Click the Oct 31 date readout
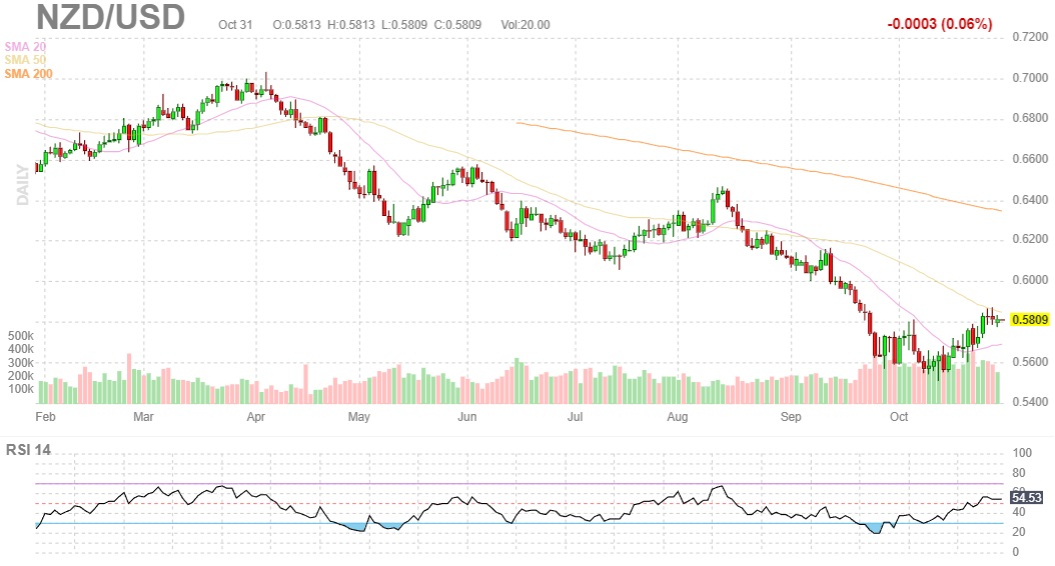This screenshot has width=1055, height=566. point(235,25)
